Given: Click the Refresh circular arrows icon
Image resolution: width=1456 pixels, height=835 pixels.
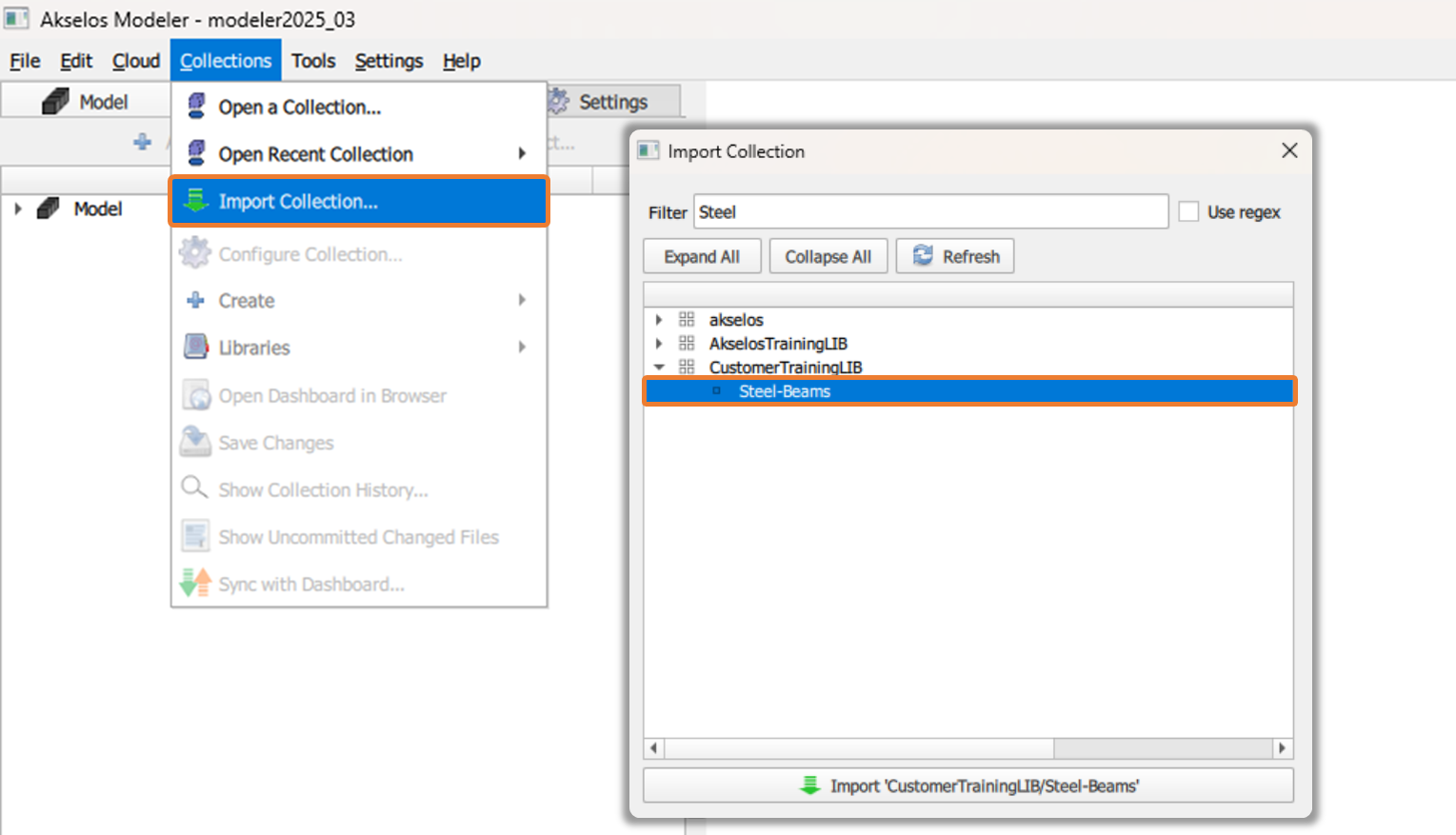Looking at the screenshot, I should [923, 255].
